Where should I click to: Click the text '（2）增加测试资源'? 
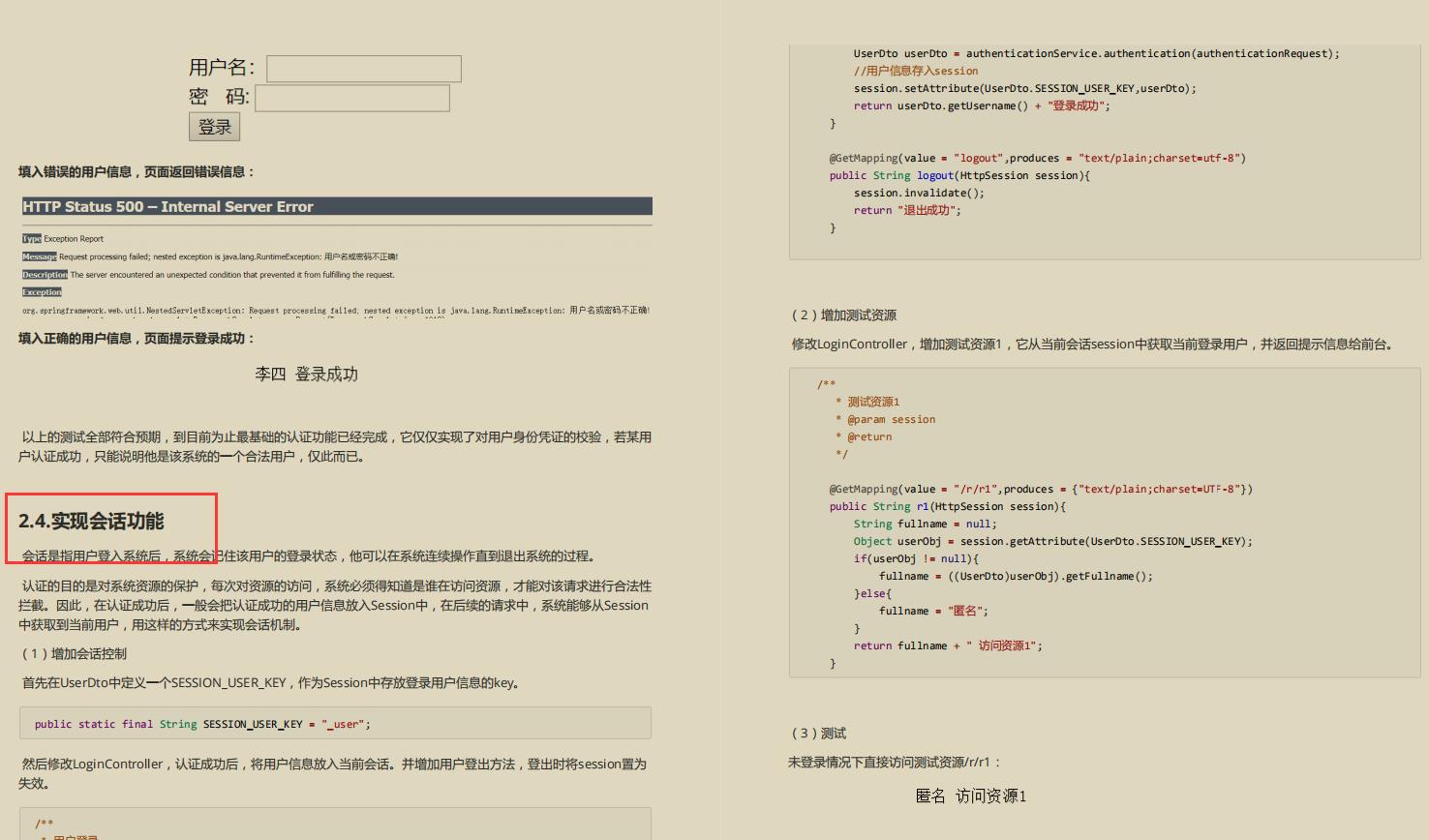tap(842, 315)
